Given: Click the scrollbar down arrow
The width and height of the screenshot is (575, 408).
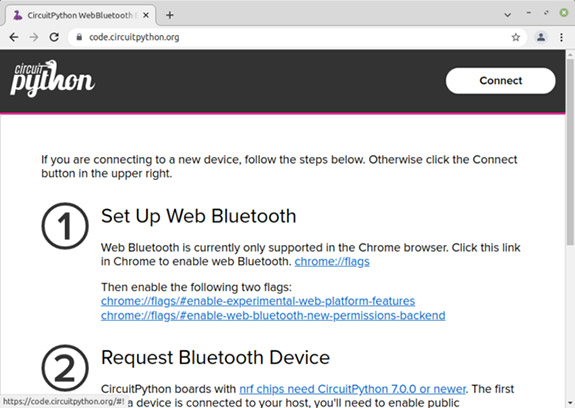Looking at the screenshot, I should [570, 403].
